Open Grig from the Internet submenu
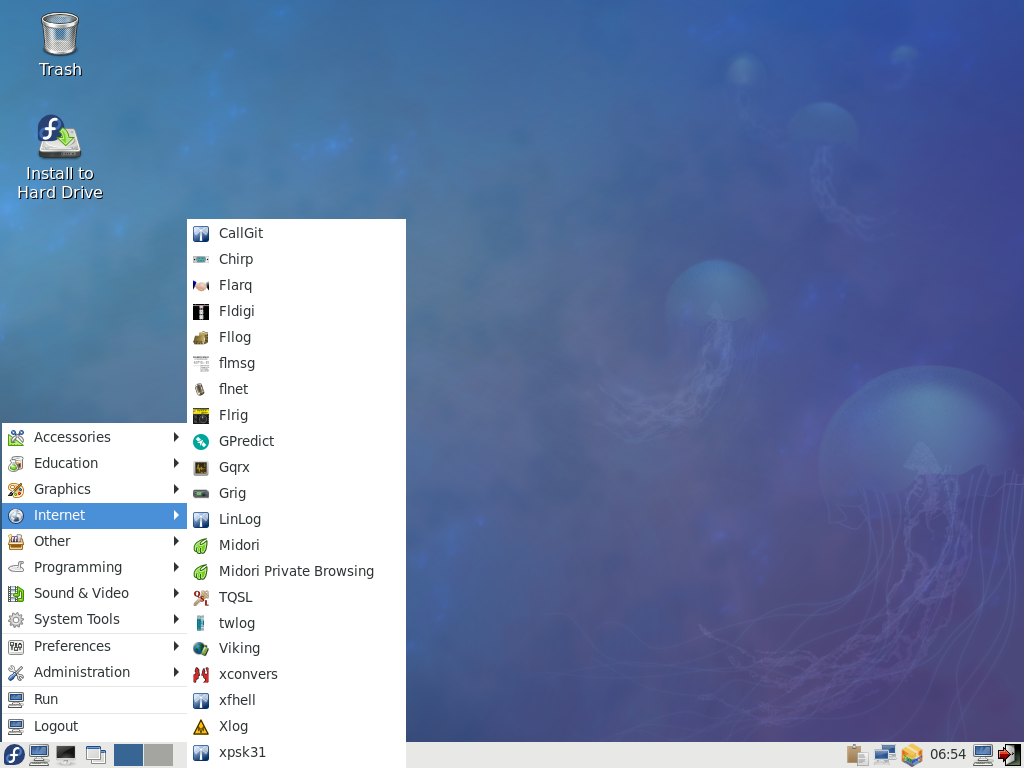The image size is (1024, 768). [x=296, y=493]
